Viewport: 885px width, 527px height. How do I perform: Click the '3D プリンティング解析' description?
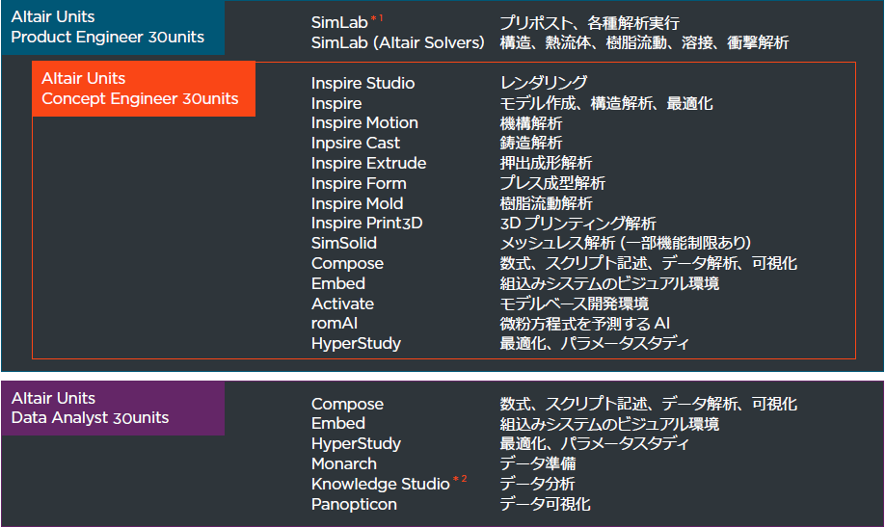pyautogui.click(x=578, y=223)
